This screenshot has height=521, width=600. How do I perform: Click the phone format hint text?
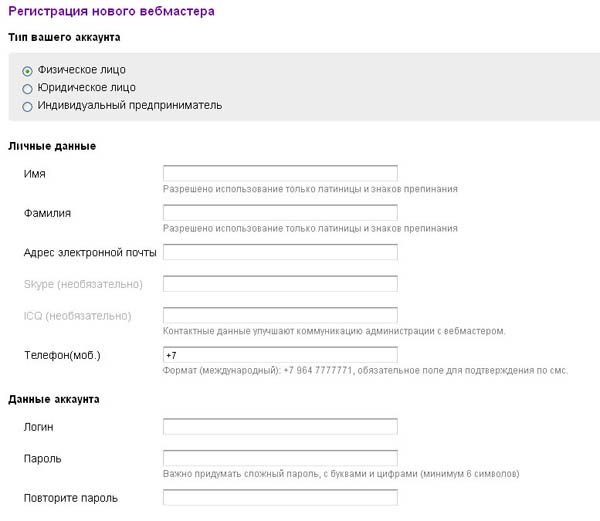[364, 371]
